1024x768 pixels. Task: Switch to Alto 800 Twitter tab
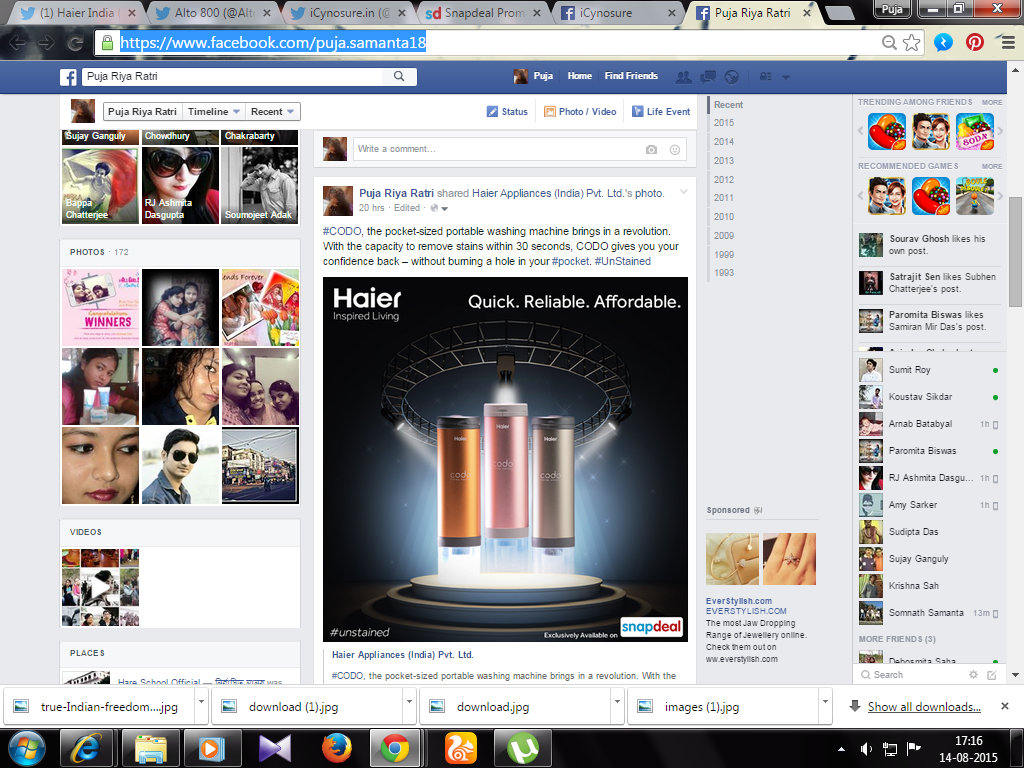[x=213, y=13]
